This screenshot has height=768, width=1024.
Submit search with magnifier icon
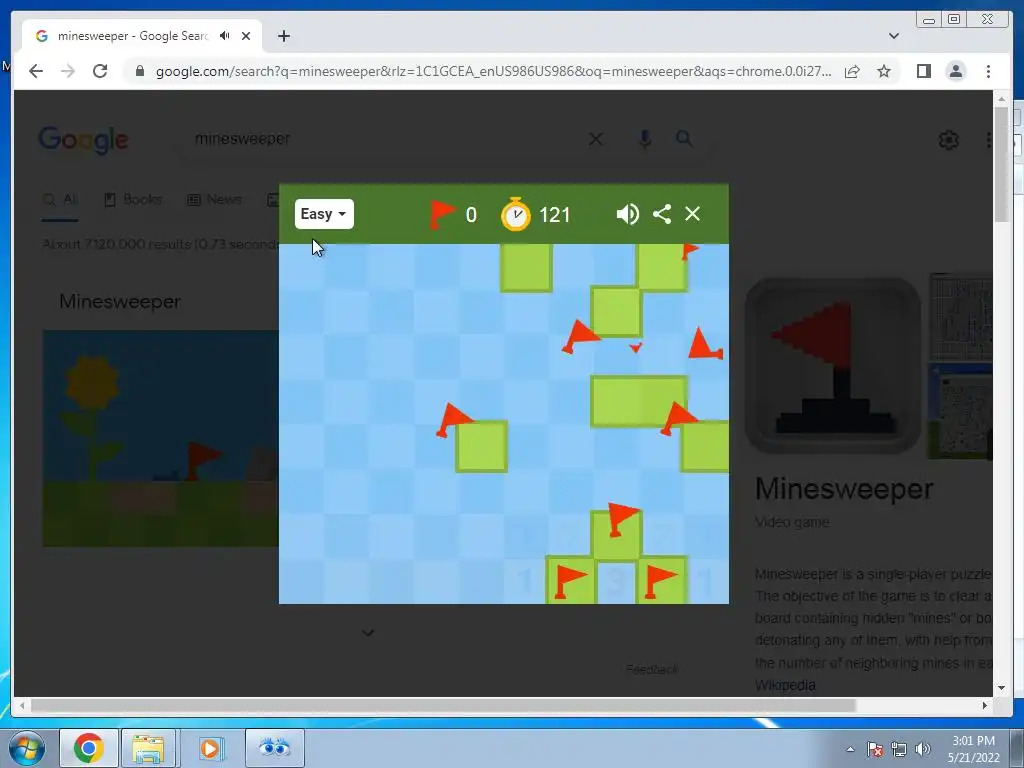684,138
